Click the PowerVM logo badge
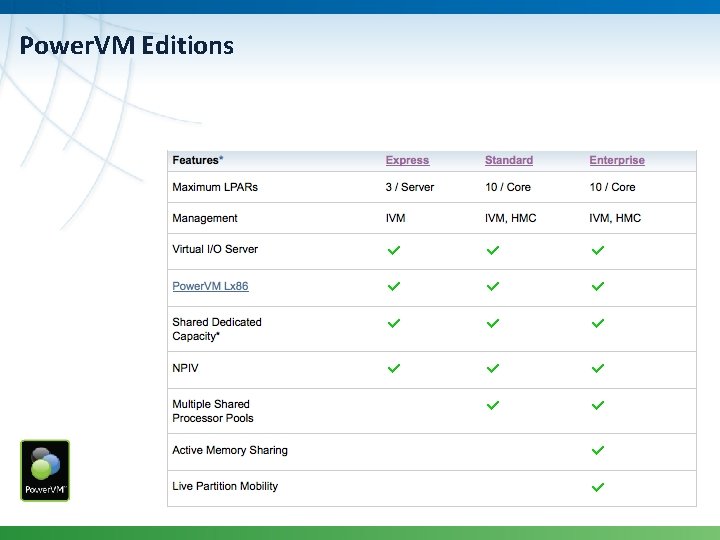The height and width of the screenshot is (540, 720). click(x=45, y=471)
